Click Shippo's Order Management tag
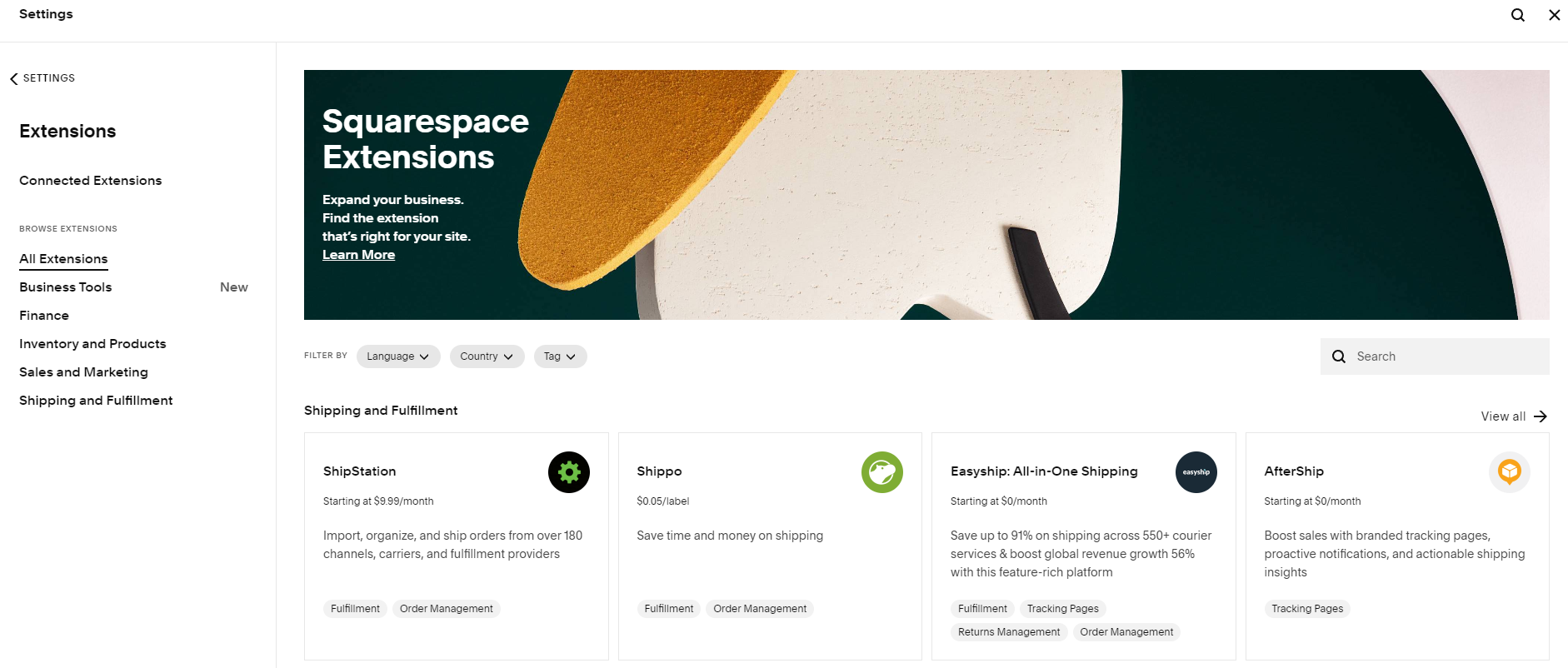Image resolution: width=1568 pixels, height=668 pixels. [x=760, y=609]
